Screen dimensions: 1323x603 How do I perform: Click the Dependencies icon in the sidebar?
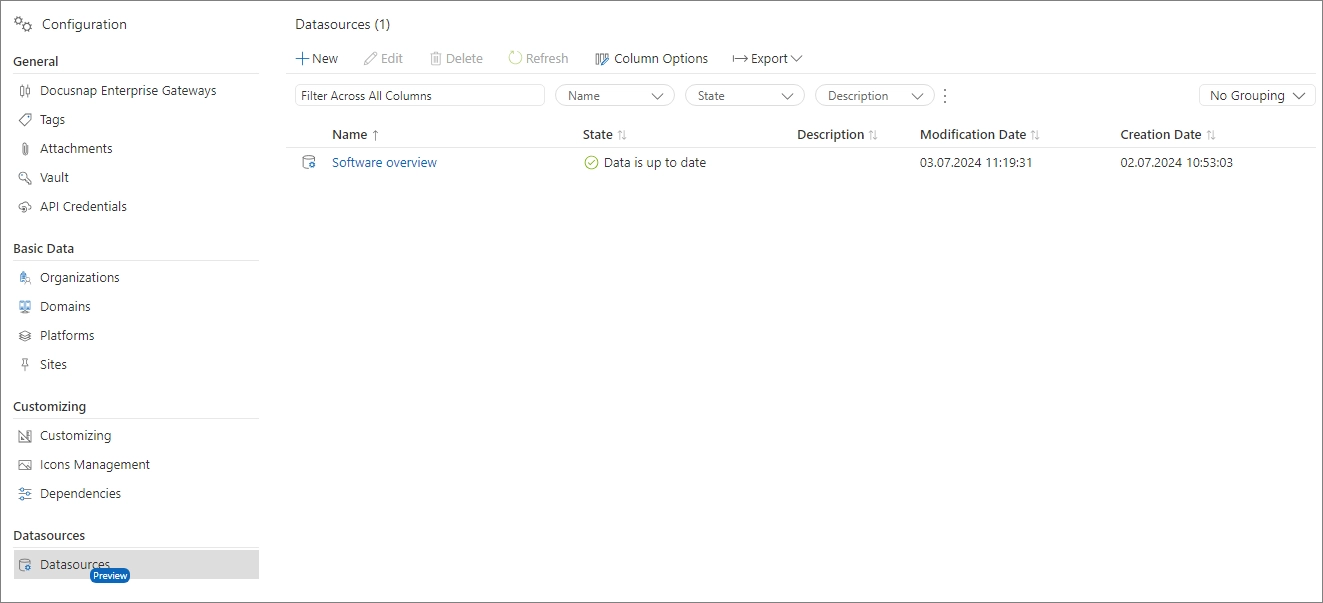24,493
